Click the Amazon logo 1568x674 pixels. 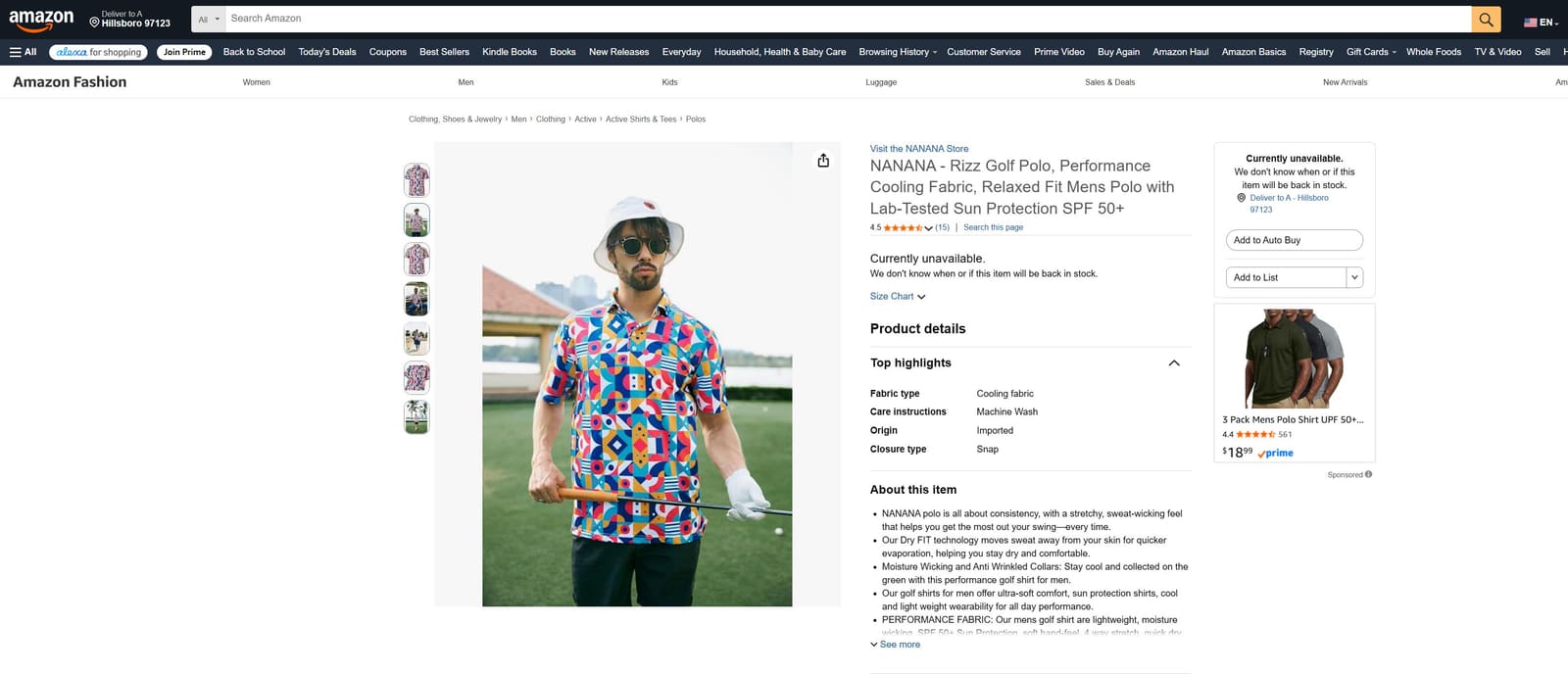41,20
